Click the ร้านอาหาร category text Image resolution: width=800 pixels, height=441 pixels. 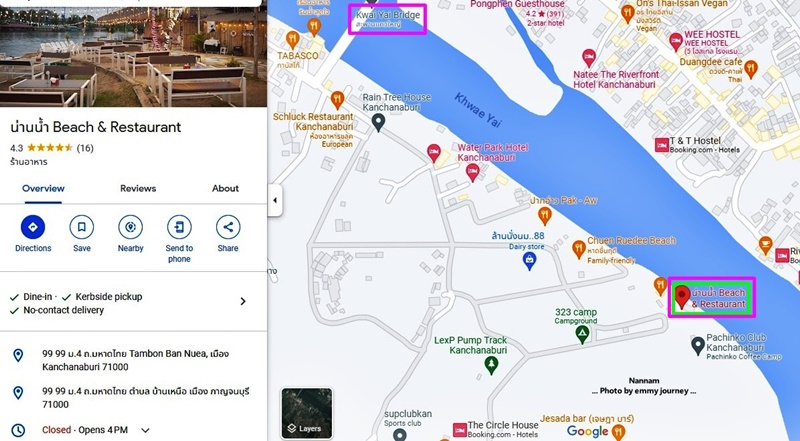[29, 162]
